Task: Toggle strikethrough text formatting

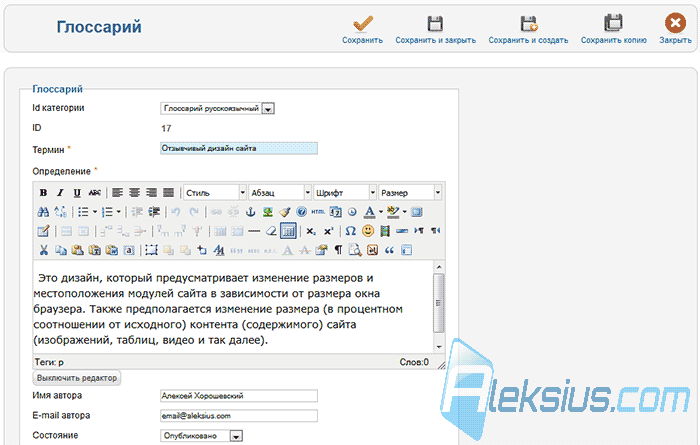Action: pyautogui.click(x=94, y=193)
